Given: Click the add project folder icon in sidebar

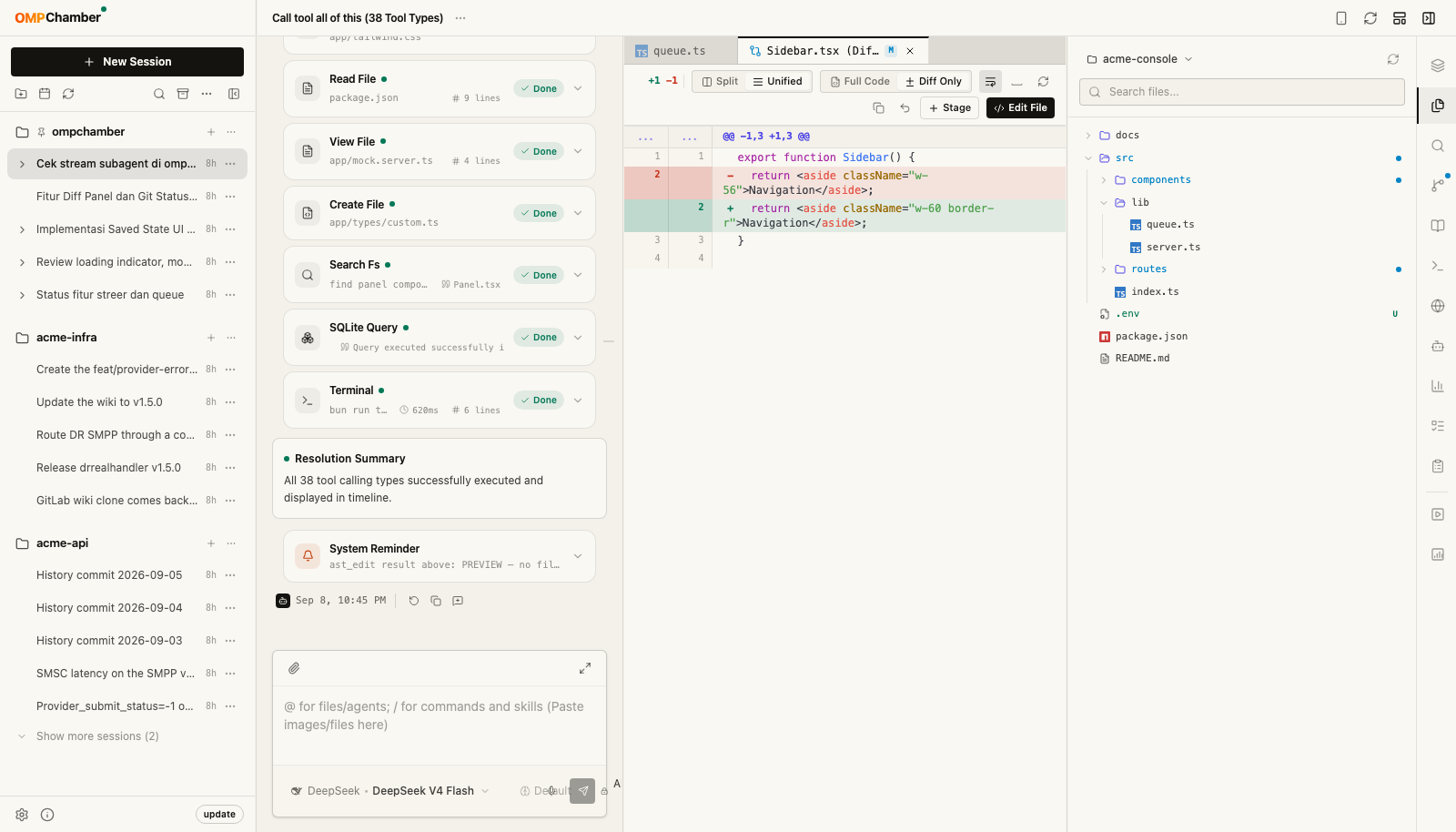Looking at the screenshot, I should pos(21,94).
